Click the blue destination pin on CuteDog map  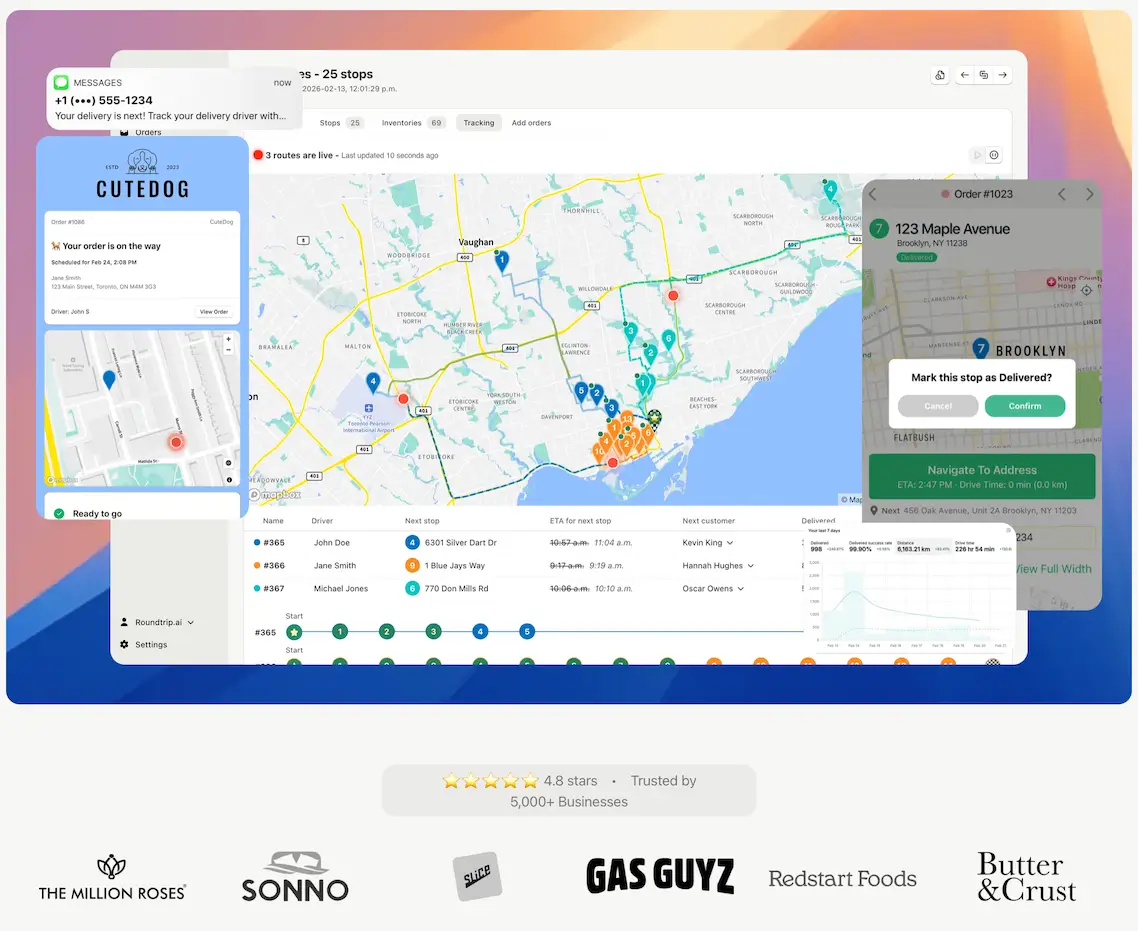click(x=109, y=379)
